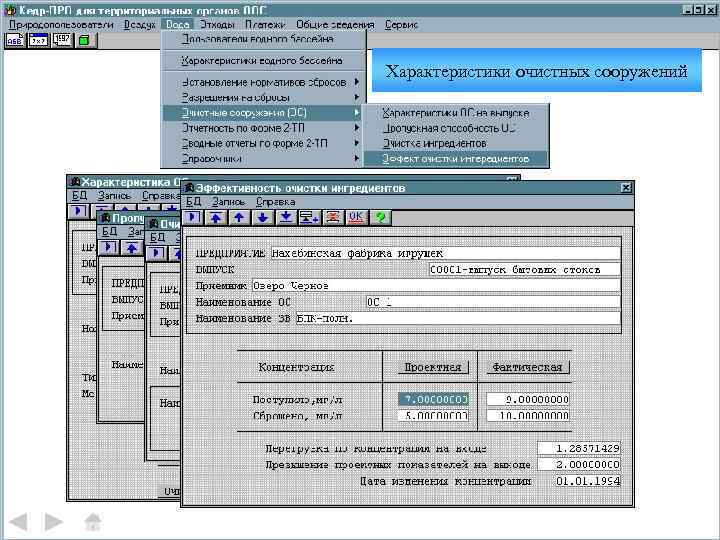
Task: Click the Проектная column button
Action: tap(433, 367)
